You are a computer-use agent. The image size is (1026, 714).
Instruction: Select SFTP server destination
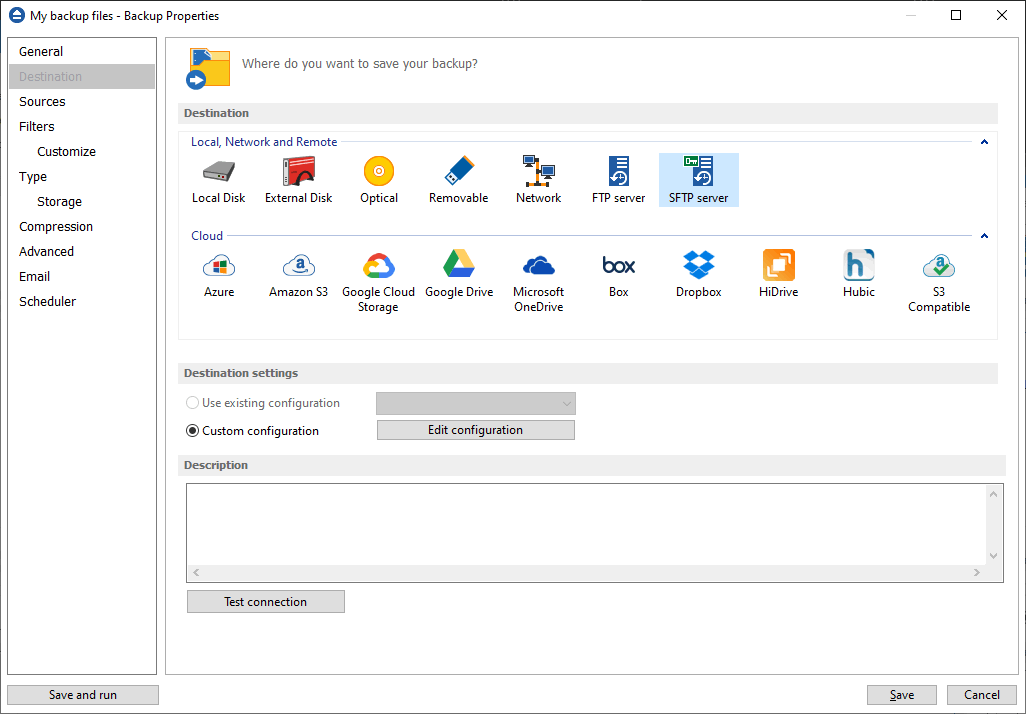pos(699,180)
